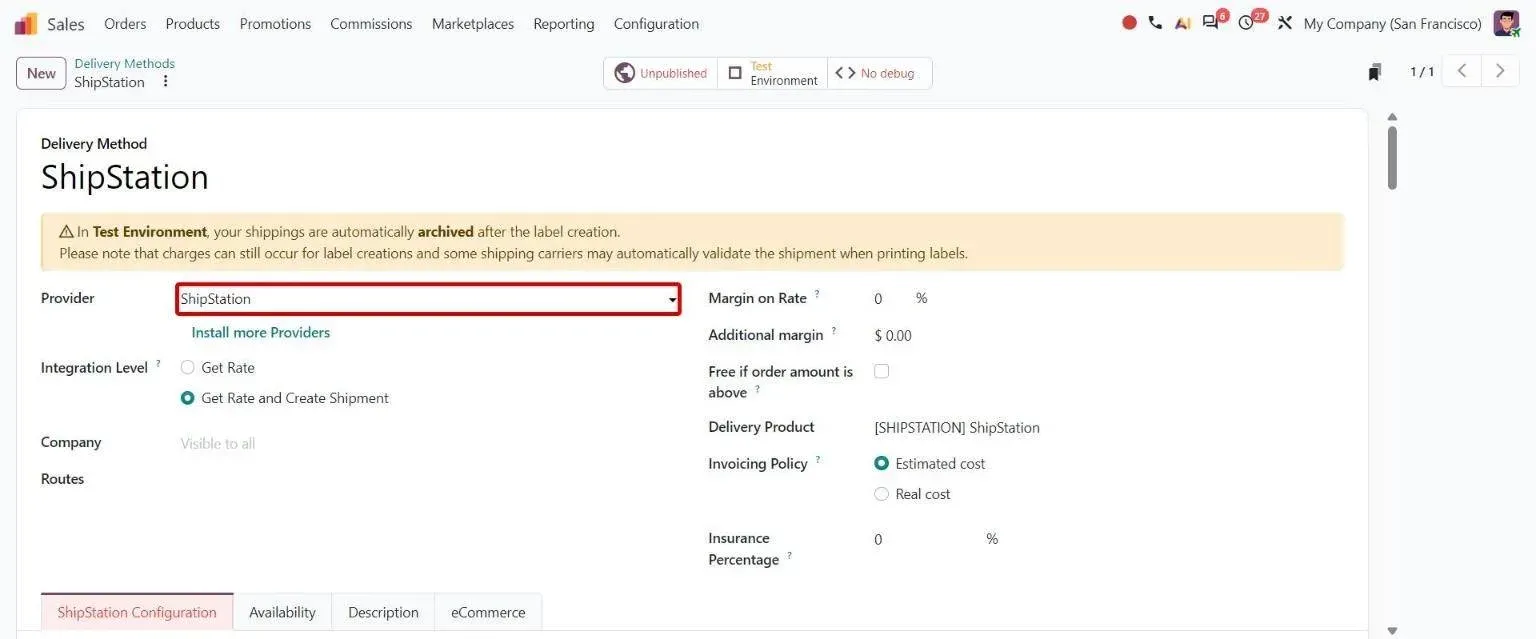Go to the previous record arrow
The height and width of the screenshot is (639, 1536).
click(x=1462, y=71)
